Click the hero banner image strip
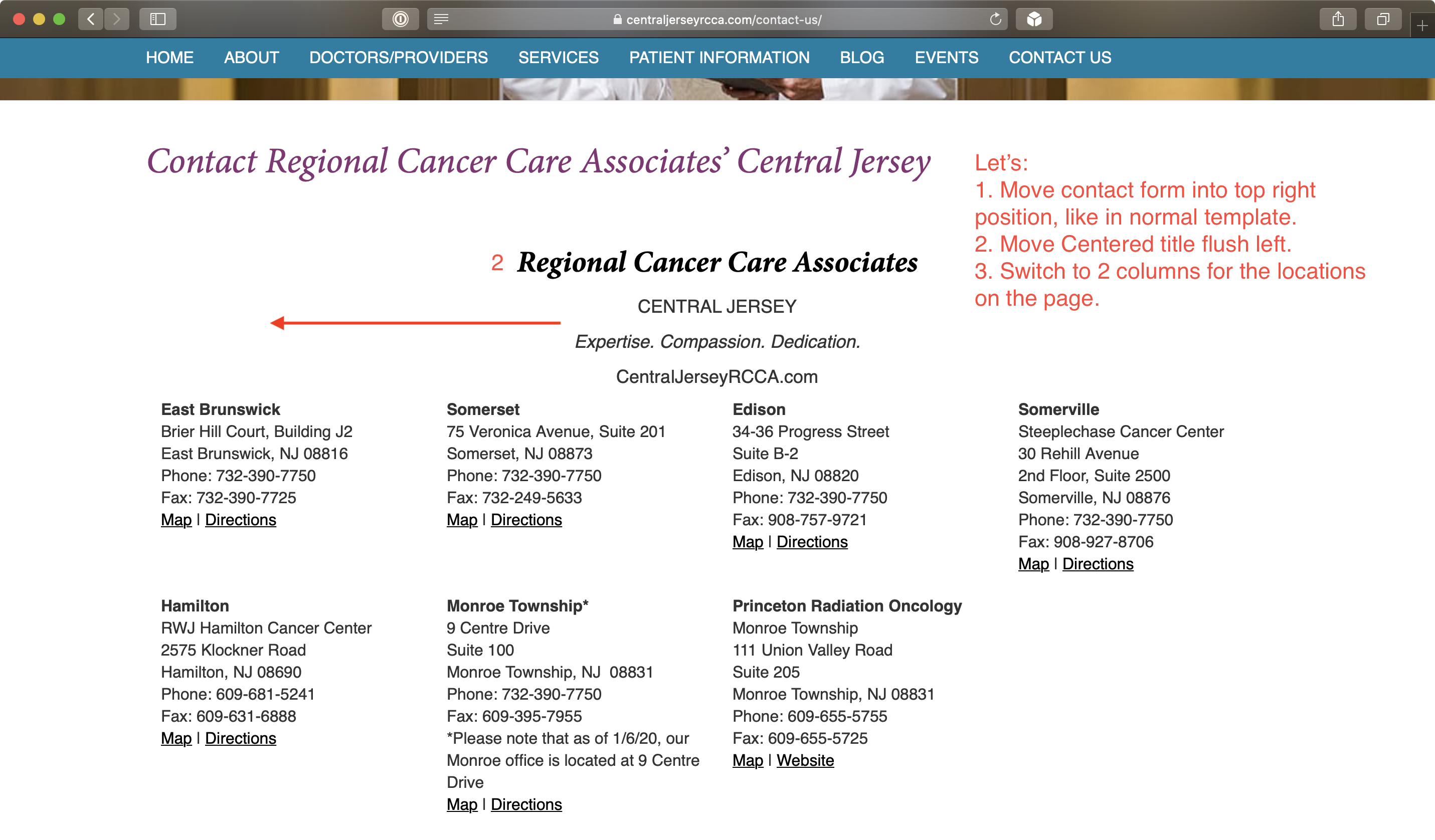Viewport: 1435px width, 840px height. (x=717, y=89)
